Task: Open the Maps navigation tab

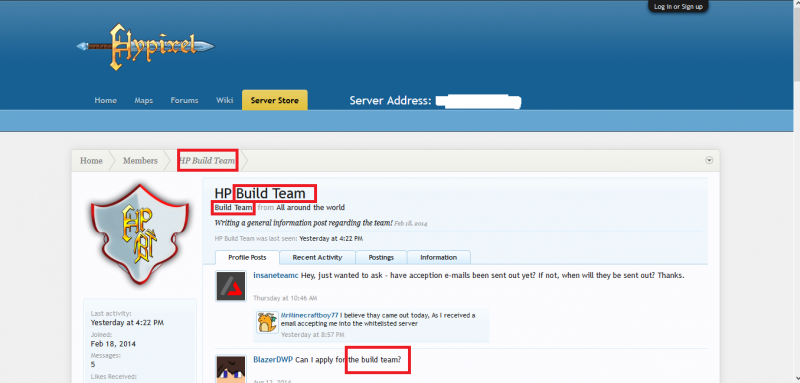Action: [x=144, y=100]
